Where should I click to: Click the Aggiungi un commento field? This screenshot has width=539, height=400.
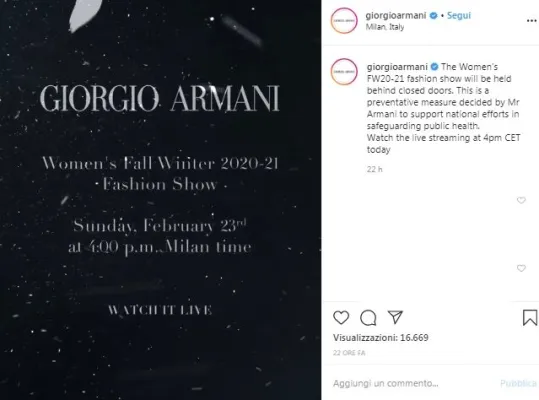[x=412, y=383]
